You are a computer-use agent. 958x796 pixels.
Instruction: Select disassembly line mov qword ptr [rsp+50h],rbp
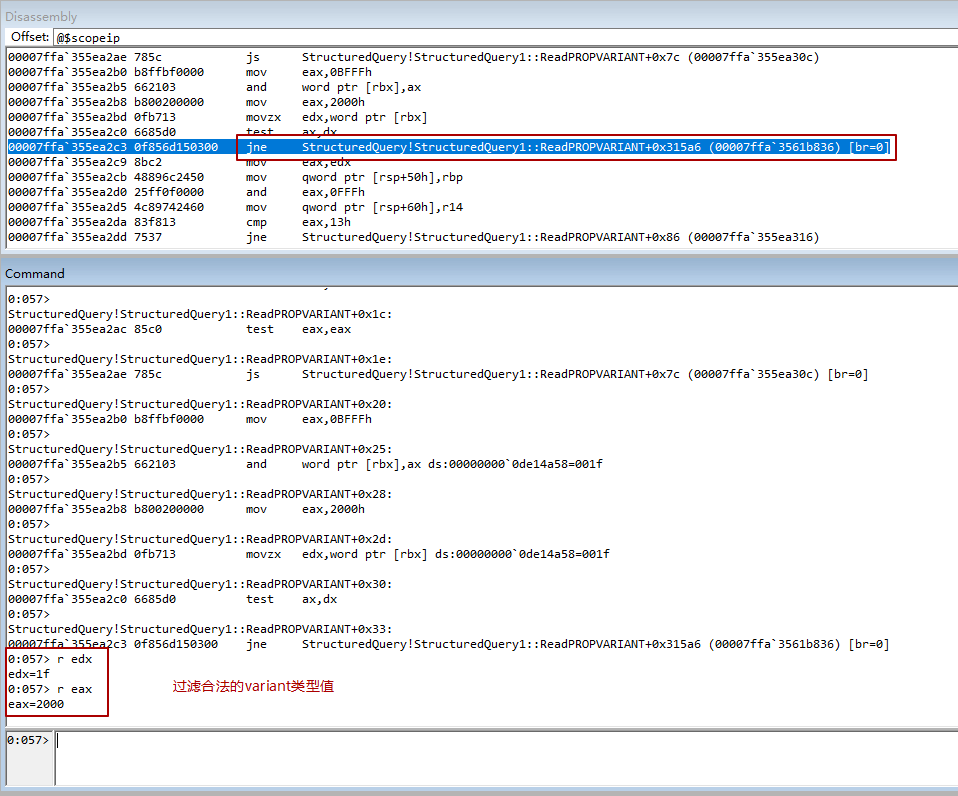235,177
